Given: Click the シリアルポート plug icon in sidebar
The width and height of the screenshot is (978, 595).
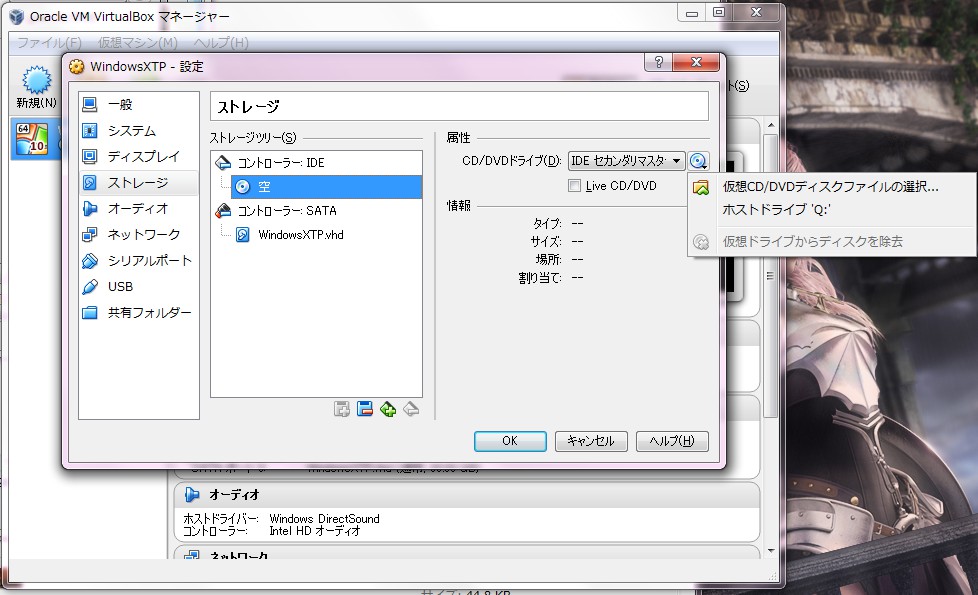Looking at the screenshot, I should 90,261.
